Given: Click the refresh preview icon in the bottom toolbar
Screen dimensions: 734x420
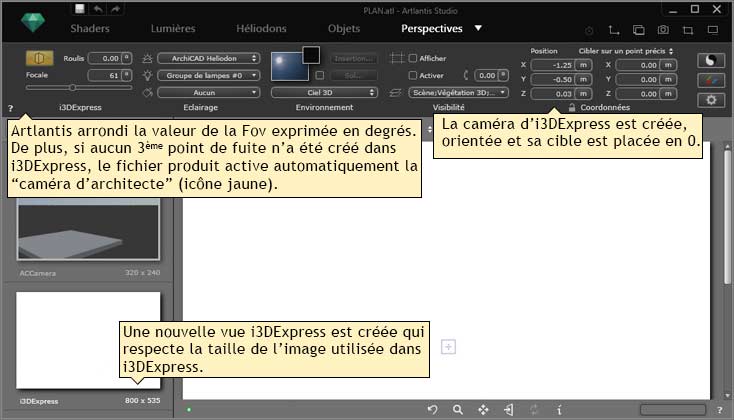Looking at the screenshot, I should [534, 410].
